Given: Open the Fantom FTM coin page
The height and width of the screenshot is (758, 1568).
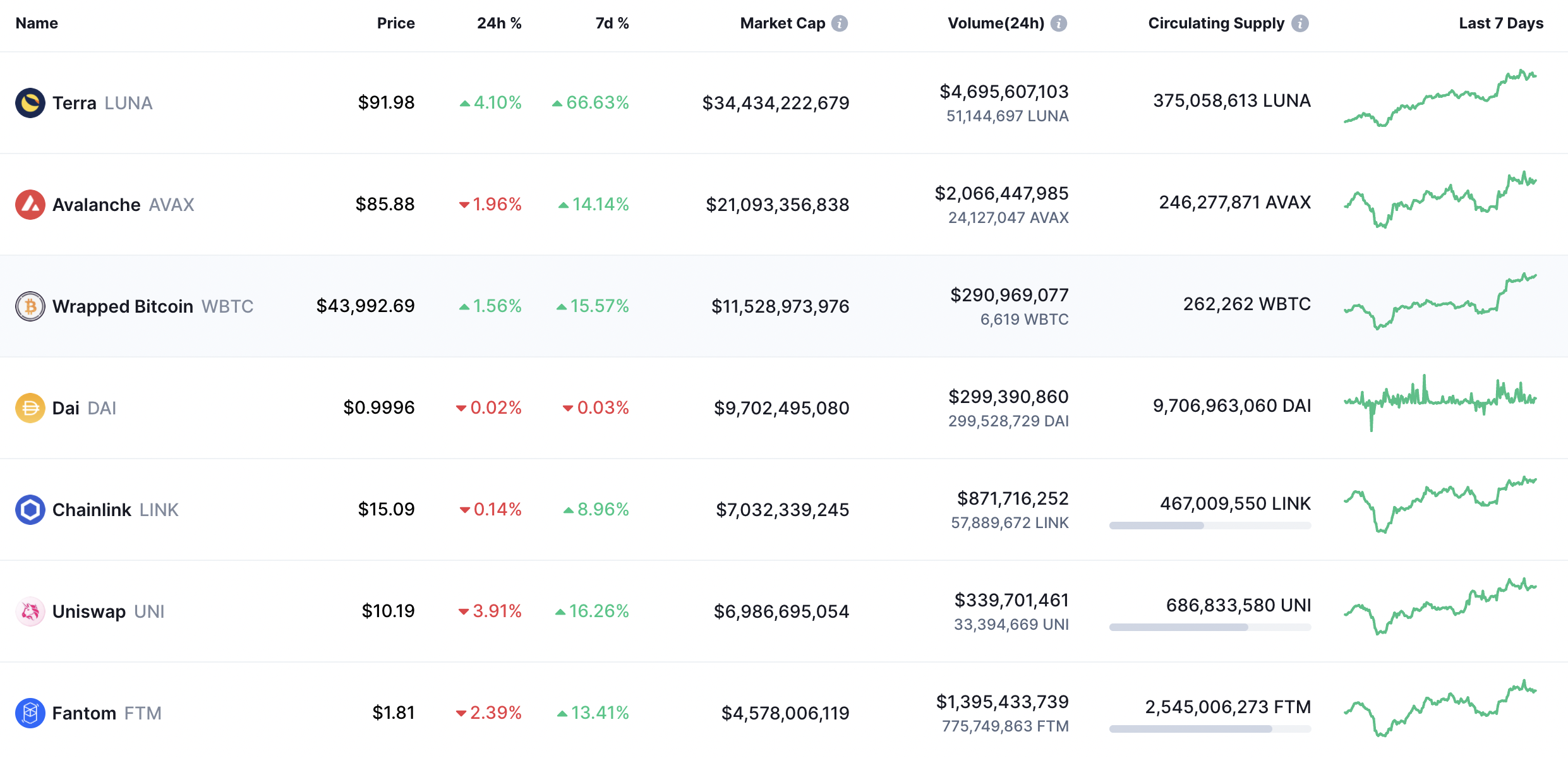Looking at the screenshot, I should coord(107,713).
